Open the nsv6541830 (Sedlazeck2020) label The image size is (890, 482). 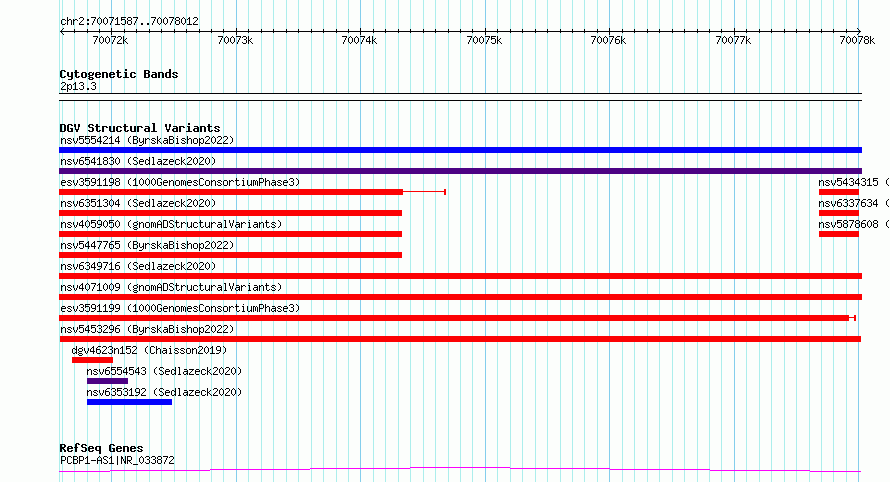[x=138, y=161]
